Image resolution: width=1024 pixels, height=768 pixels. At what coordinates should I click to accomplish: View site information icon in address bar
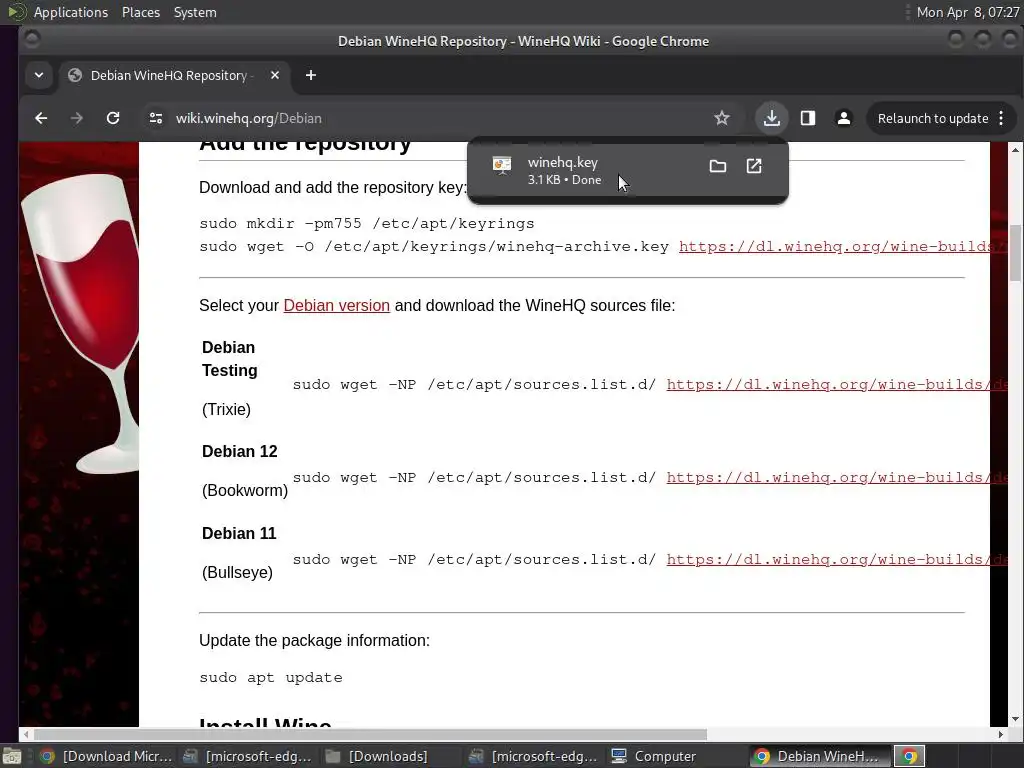[156, 118]
